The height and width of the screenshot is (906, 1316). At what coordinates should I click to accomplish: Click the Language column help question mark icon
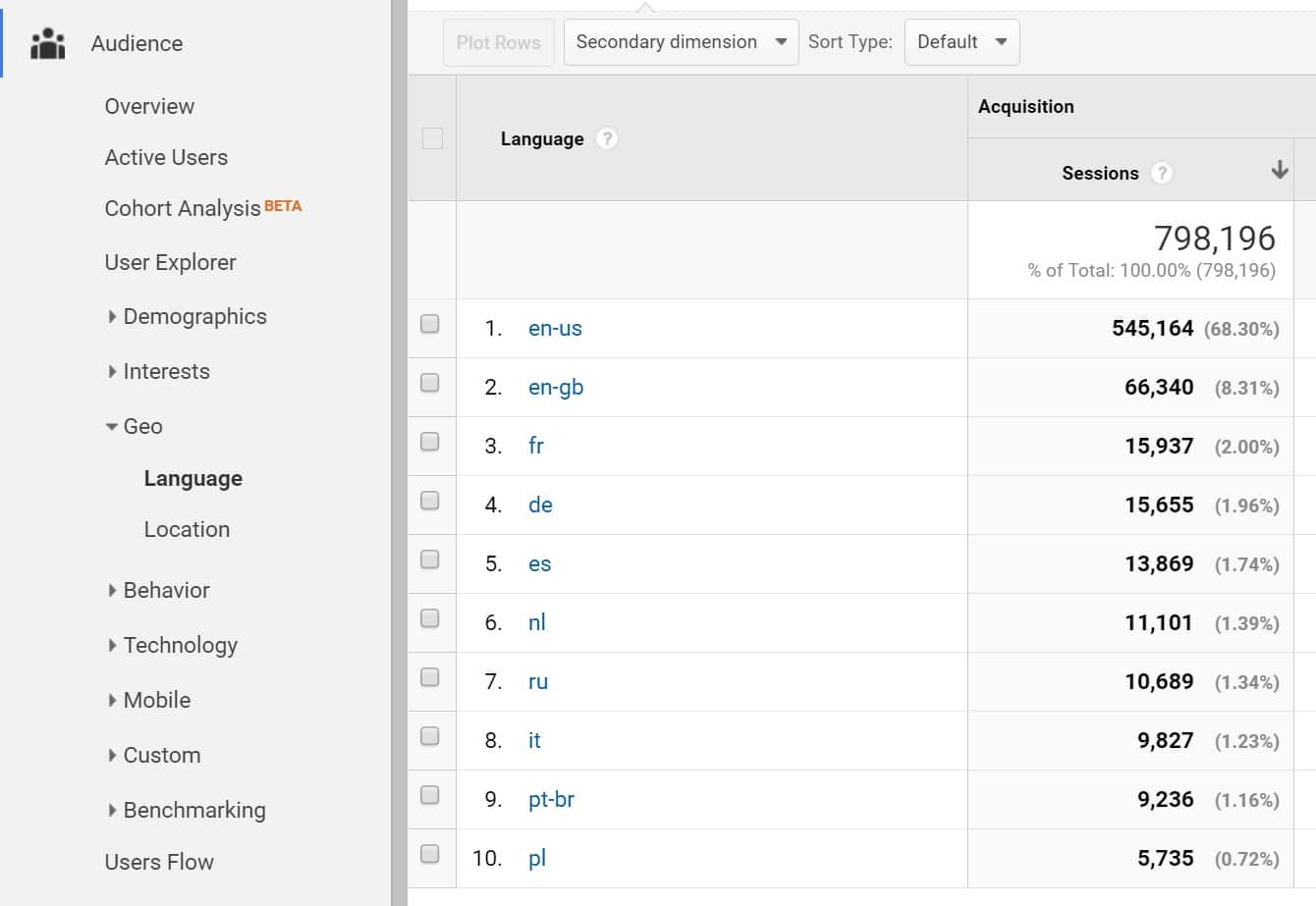click(x=605, y=138)
